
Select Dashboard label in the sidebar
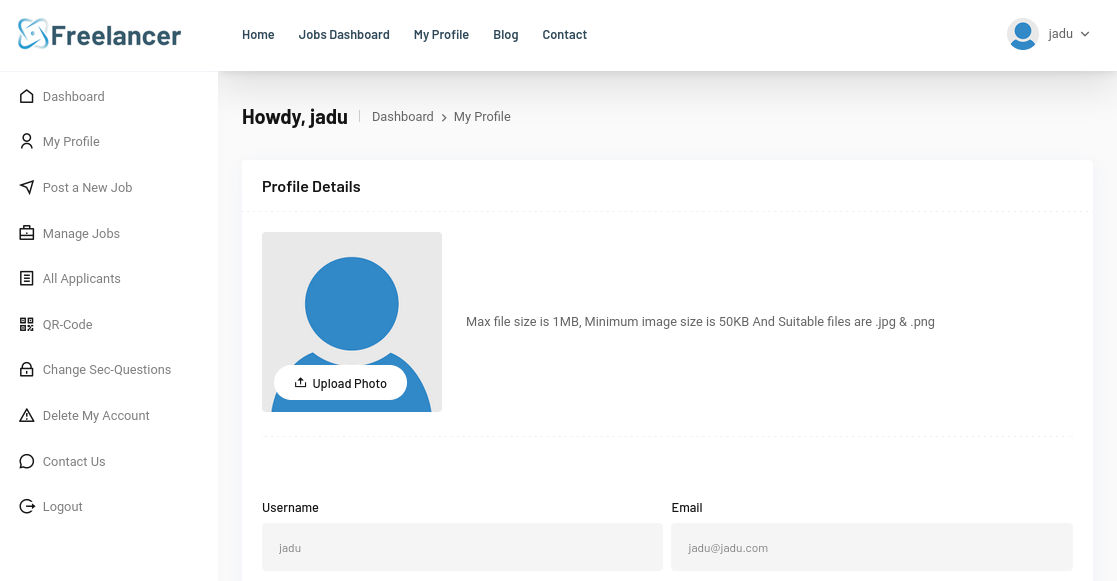73,97
